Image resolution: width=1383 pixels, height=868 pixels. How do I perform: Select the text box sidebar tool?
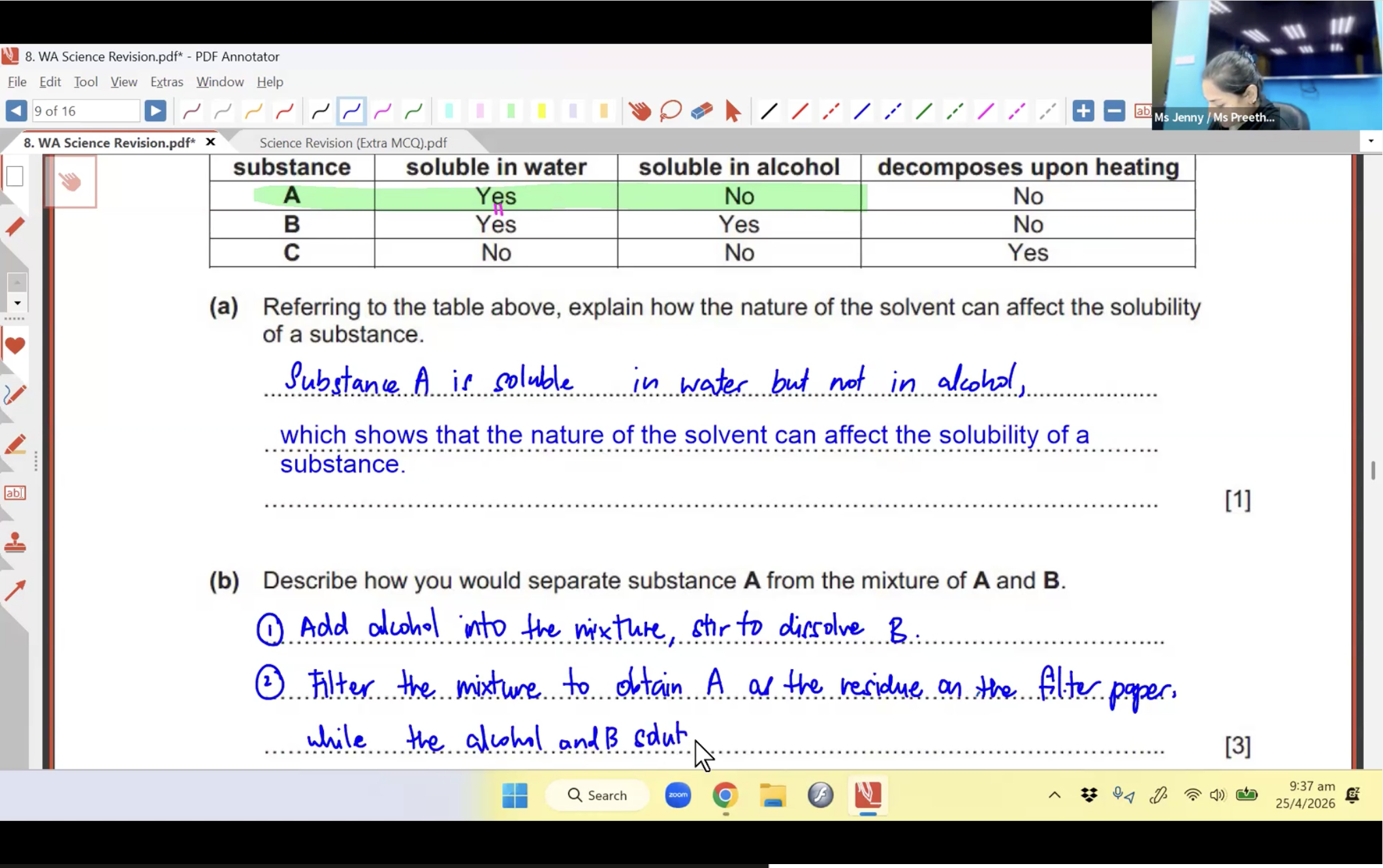pyautogui.click(x=14, y=493)
